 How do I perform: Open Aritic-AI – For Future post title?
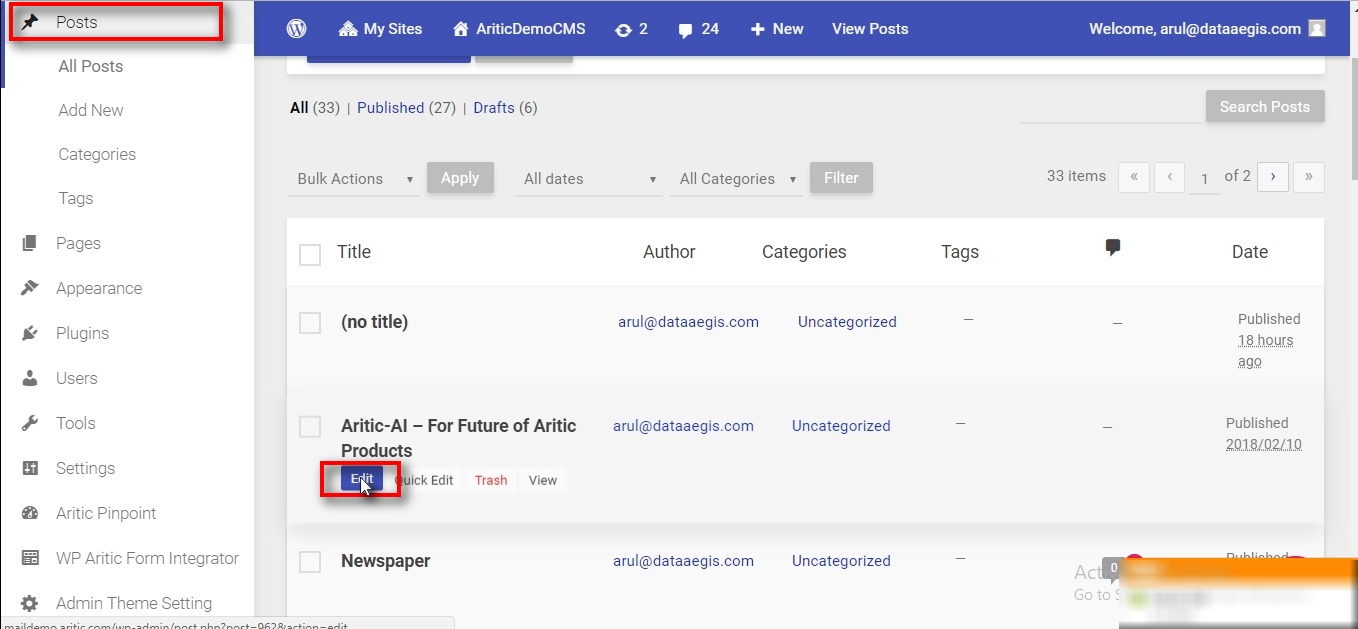point(459,438)
